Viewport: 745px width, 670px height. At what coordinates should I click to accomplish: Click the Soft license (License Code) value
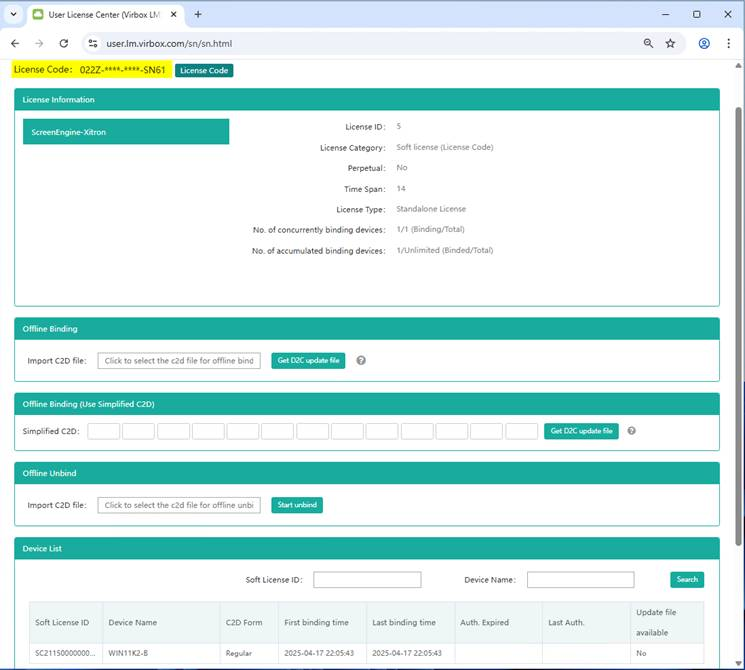pyautogui.click(x=445, y=147)
